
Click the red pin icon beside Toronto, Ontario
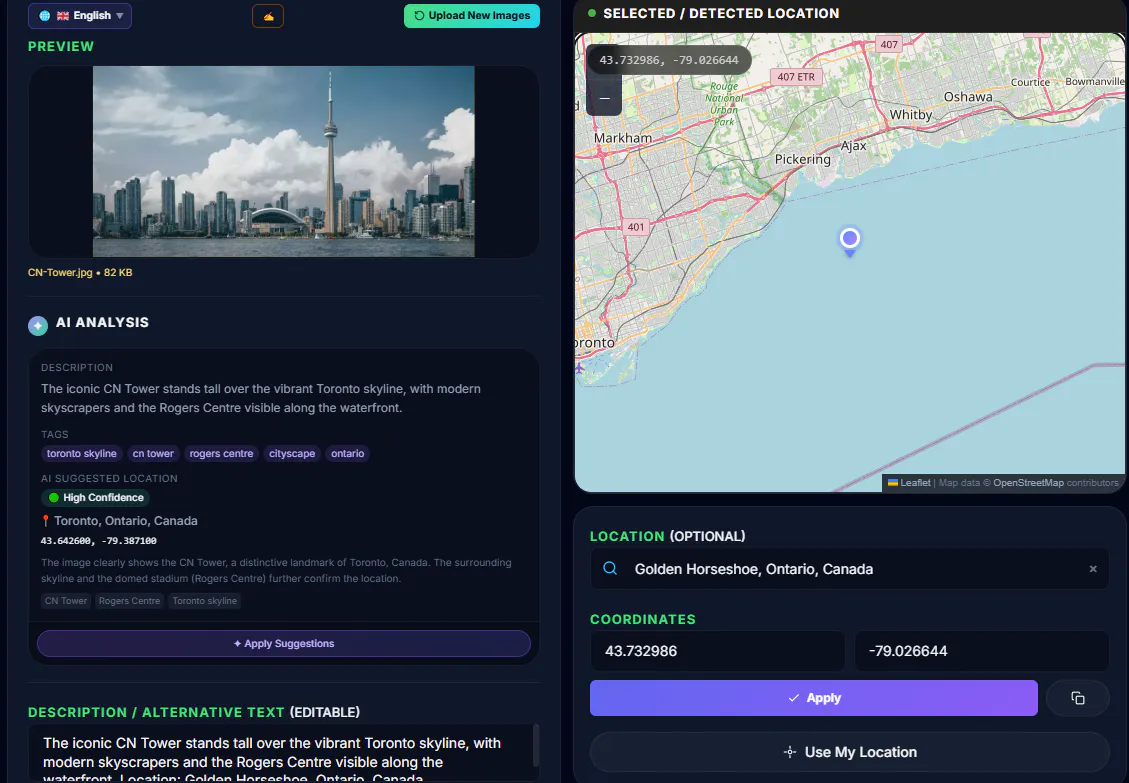(x=45, y=521)
